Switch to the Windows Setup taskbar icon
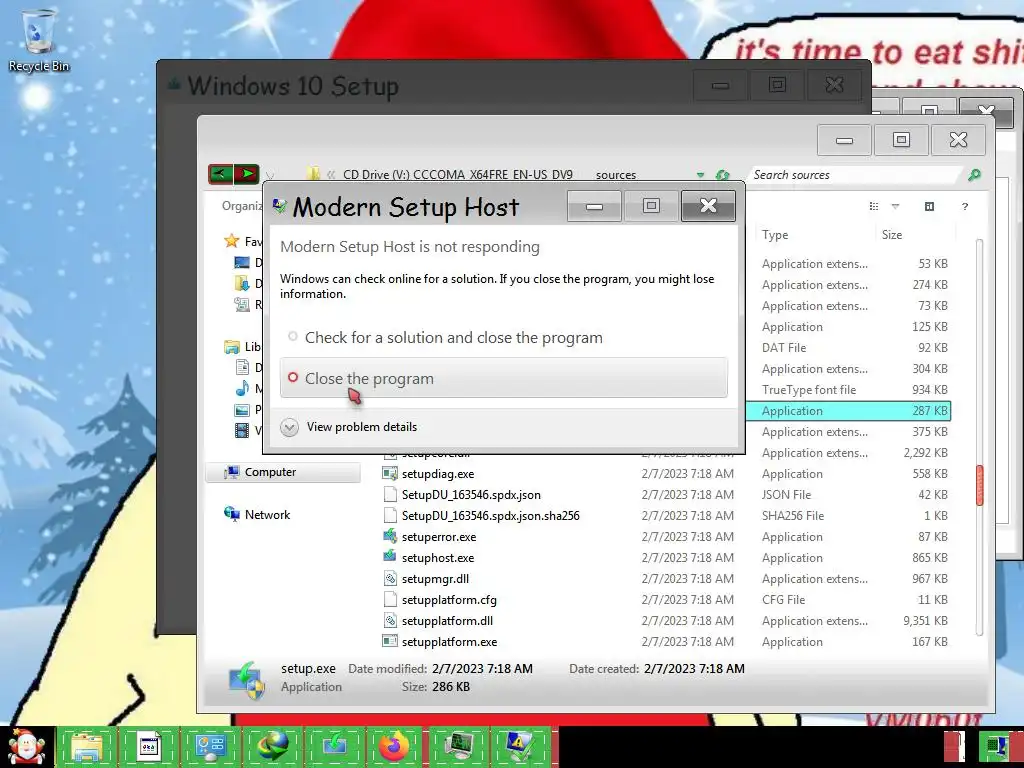Screen dimensions: 1024x768 pos(334,746)
